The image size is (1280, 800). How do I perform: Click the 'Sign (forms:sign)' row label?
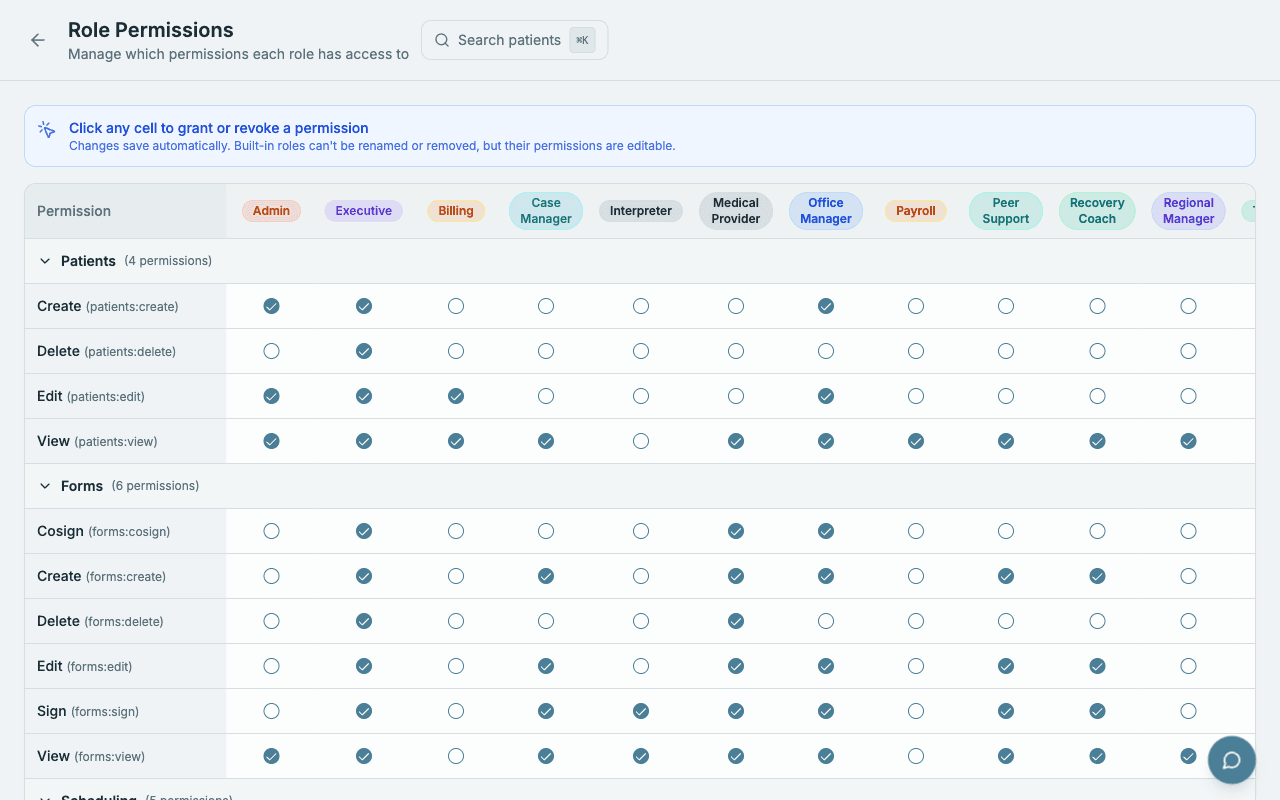pos(88,711)
